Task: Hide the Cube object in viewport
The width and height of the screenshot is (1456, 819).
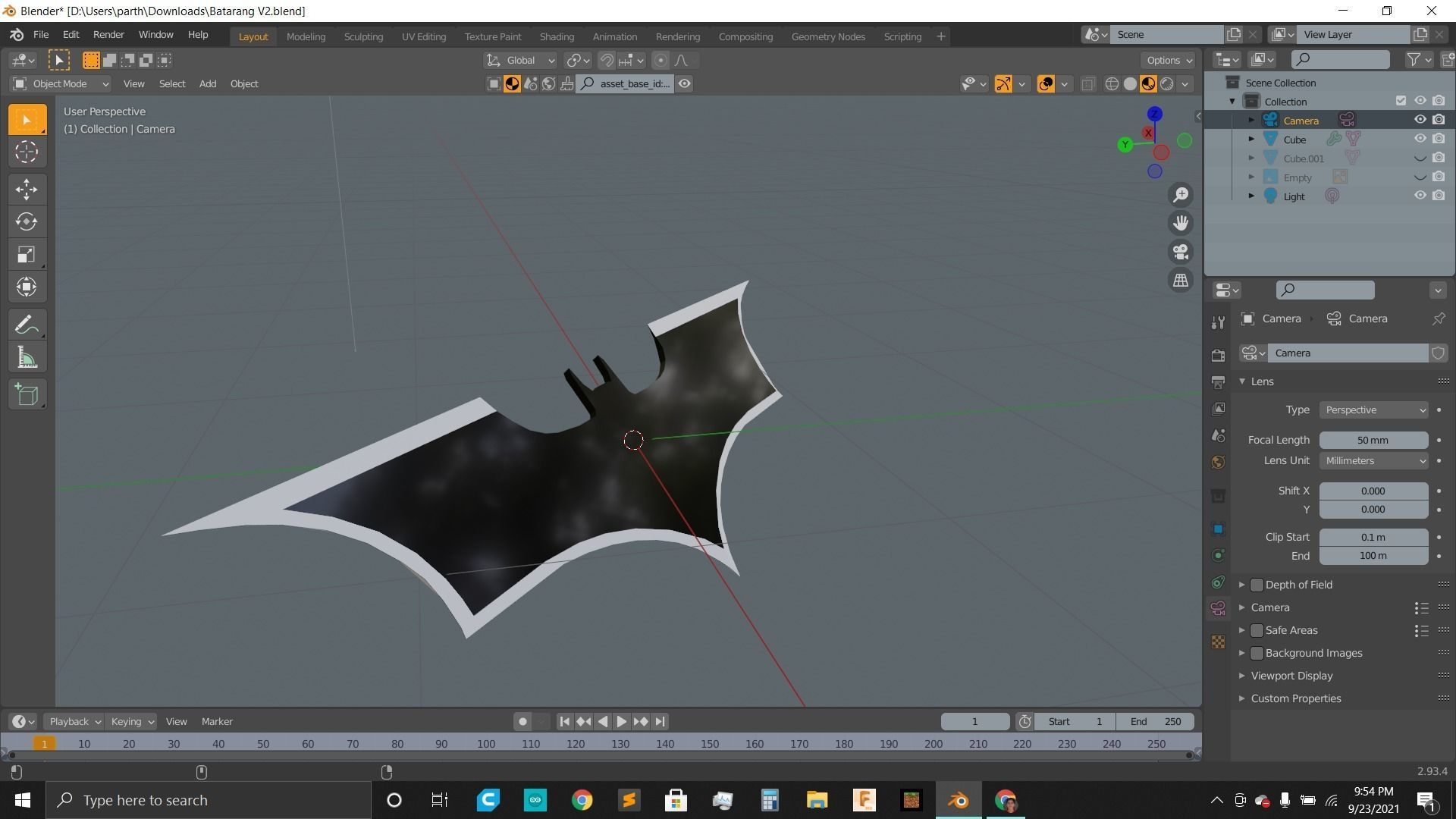Action: (x=1420, y=139)
